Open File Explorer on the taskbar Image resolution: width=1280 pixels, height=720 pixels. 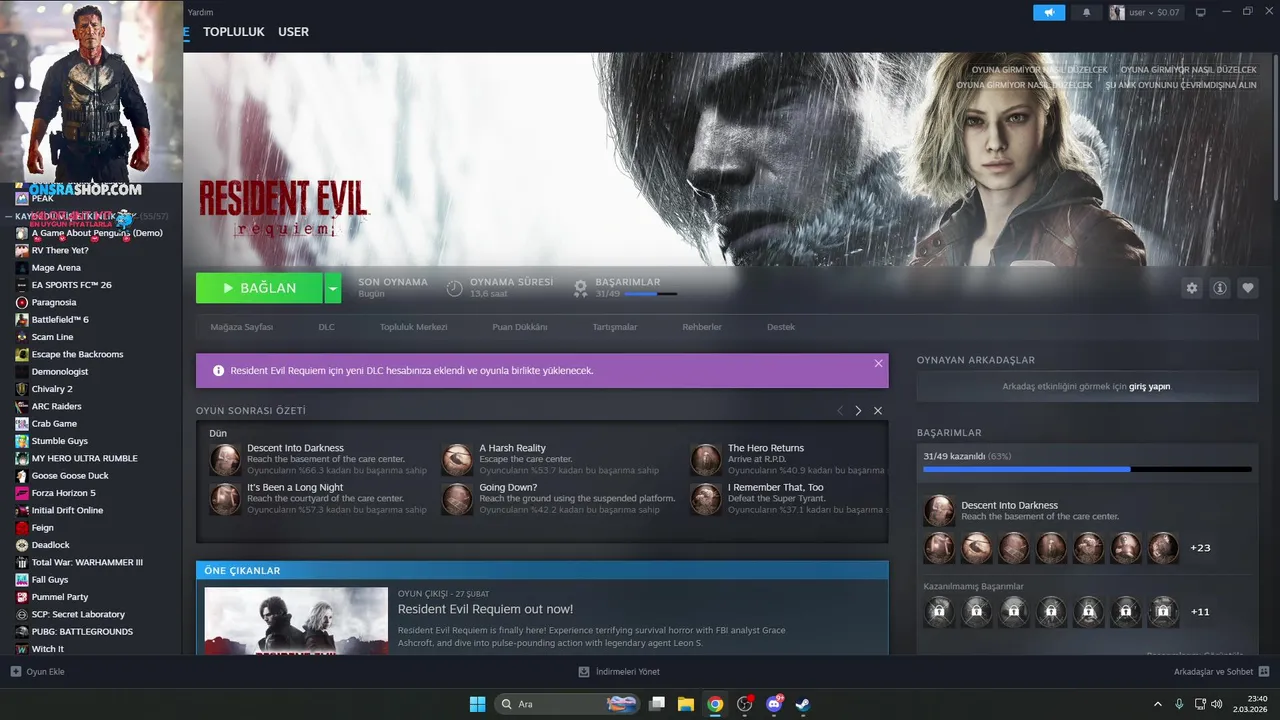[686, 704]
